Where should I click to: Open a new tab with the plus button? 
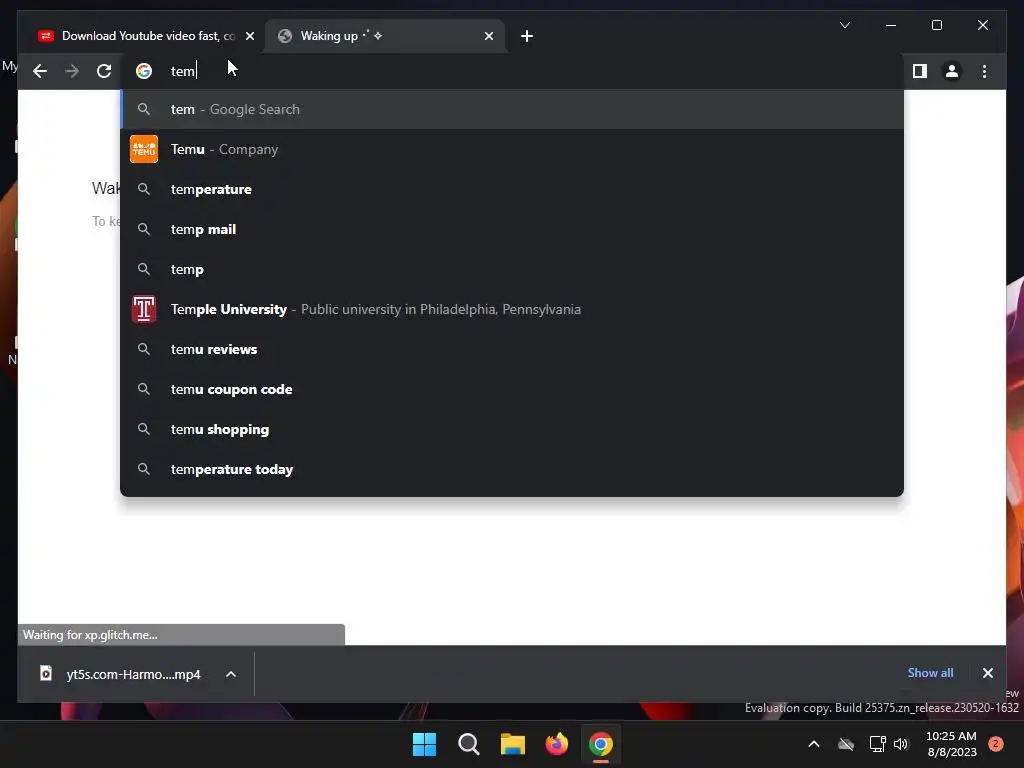[x=527, y=36]
